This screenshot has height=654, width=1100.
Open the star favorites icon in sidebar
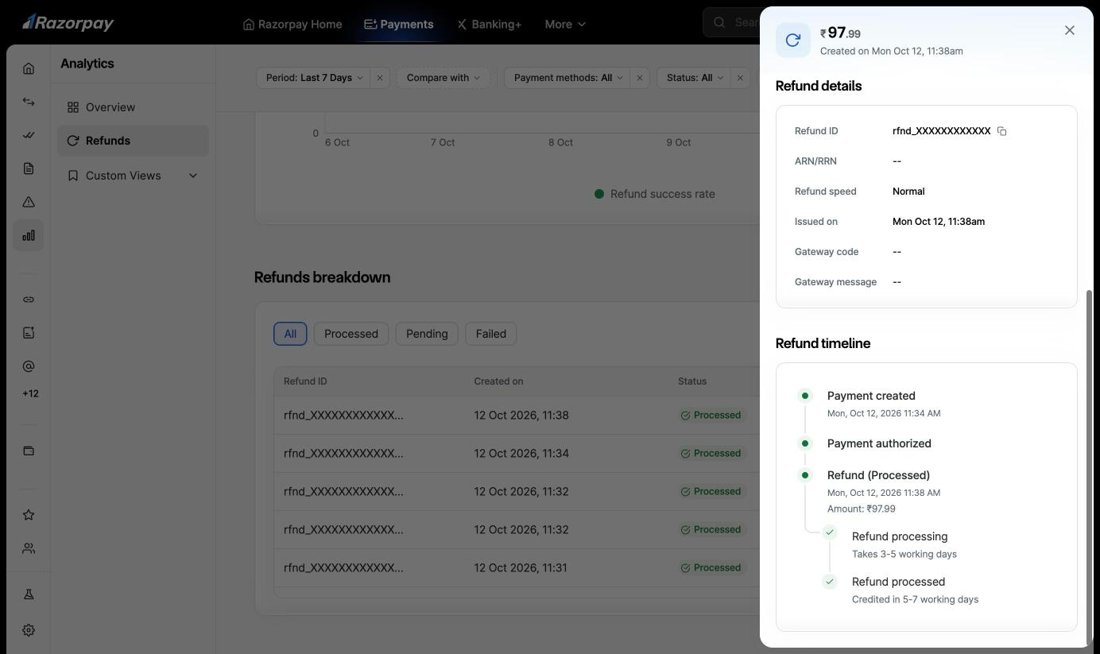point(28,515)
